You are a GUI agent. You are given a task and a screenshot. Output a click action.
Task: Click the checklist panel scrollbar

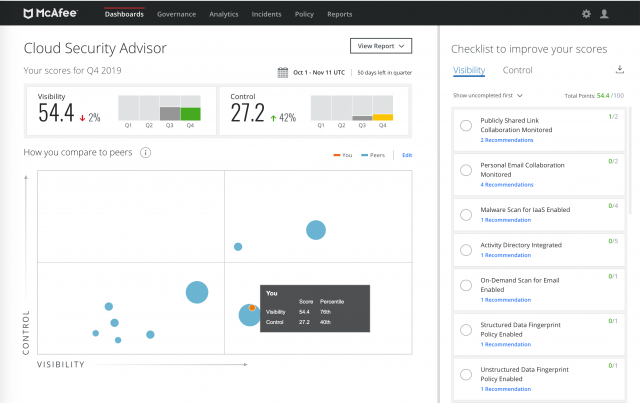pyautogui.click(x=630, y=161)
